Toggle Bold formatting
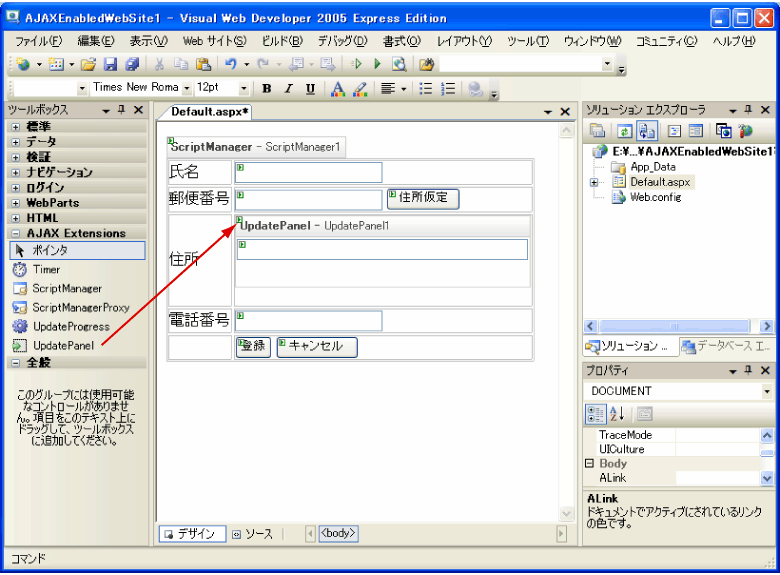The width and height of the screenshot is (780, 575). click(x=267, y=89)
